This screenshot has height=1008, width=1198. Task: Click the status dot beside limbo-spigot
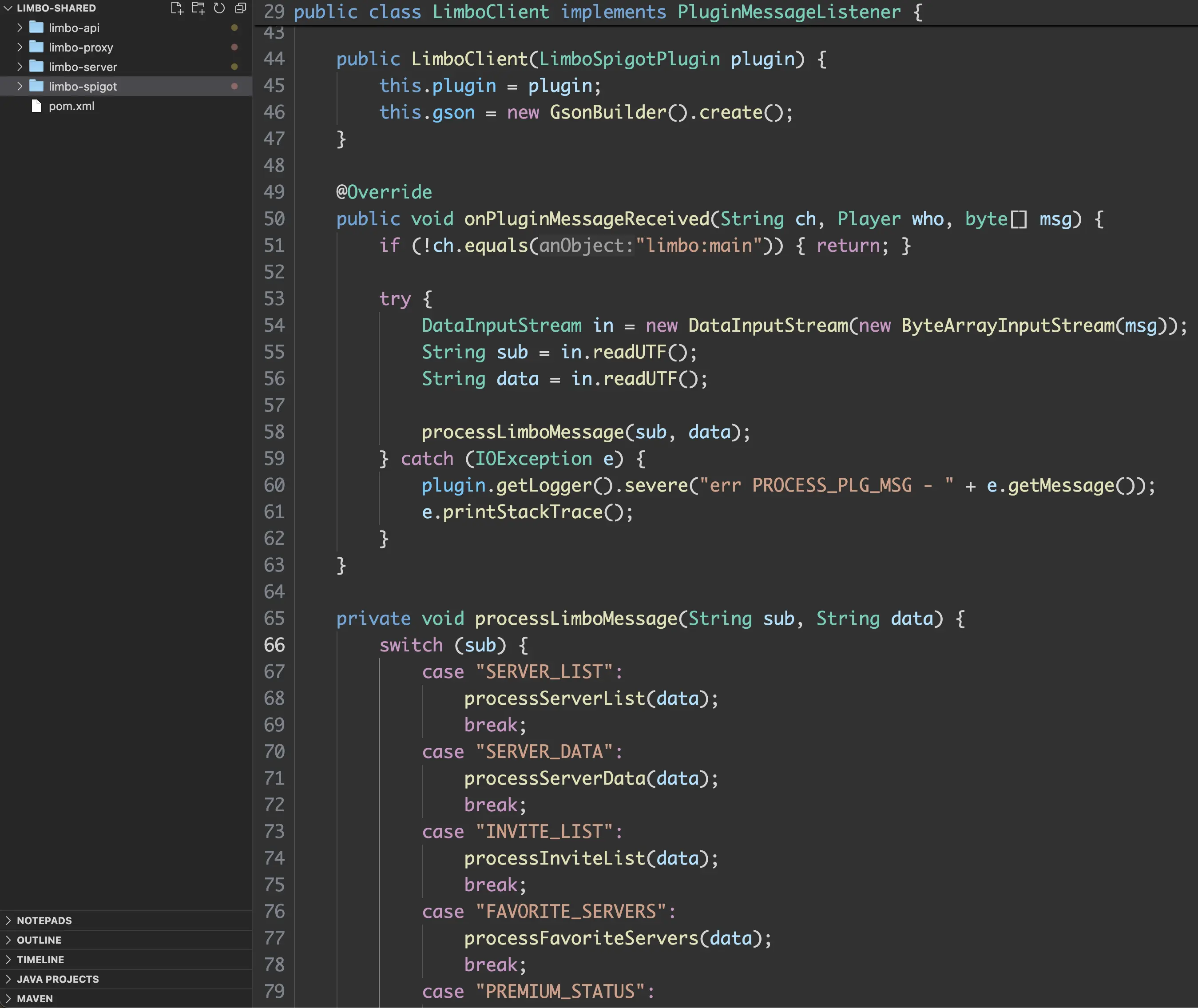[234, 86]
